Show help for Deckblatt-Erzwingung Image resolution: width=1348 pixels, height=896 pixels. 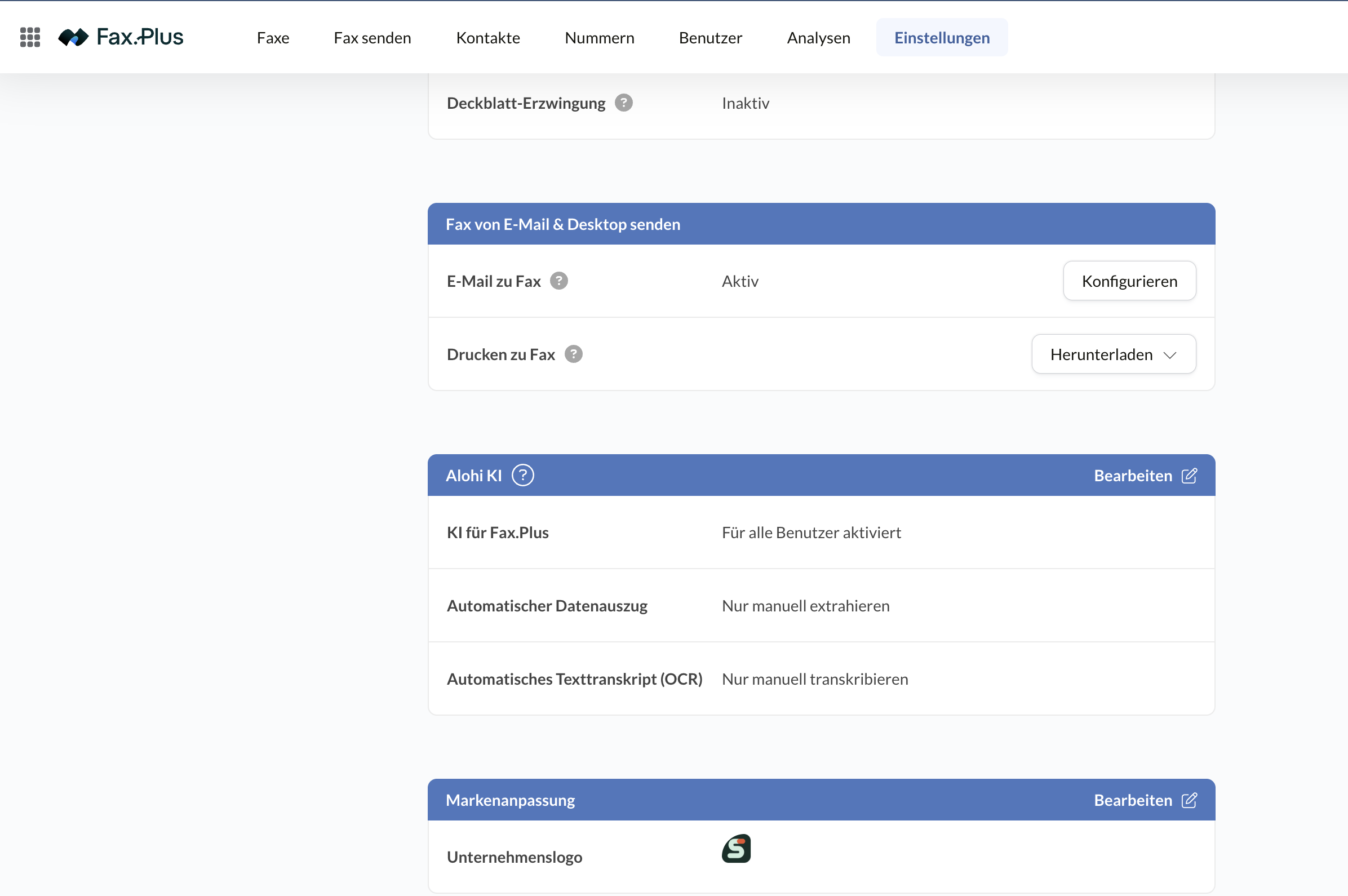tap(623, 103)
